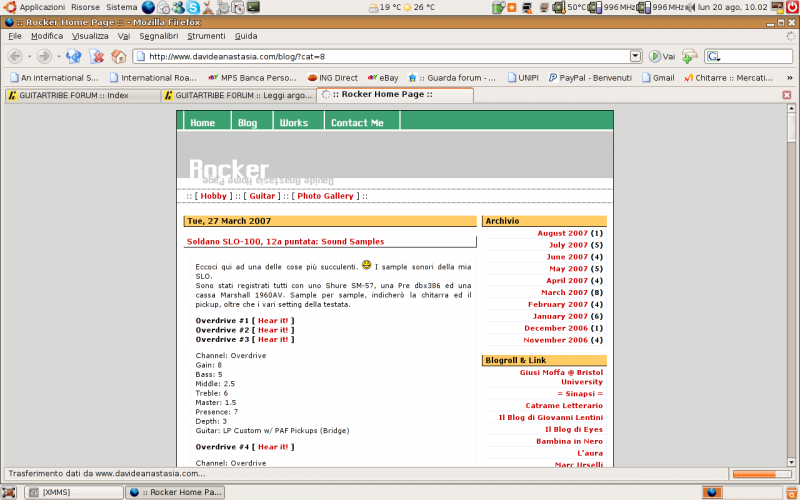This screenshot has height=500, width=800.
Task: Open the Risorse panel menu
Action: click(85, 7)
